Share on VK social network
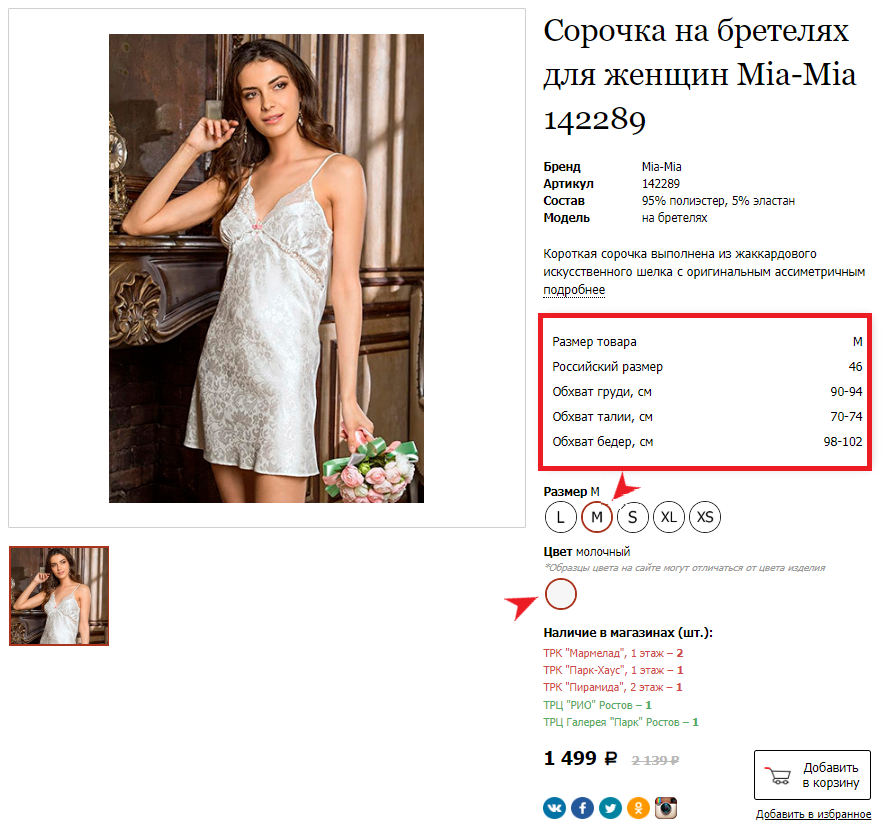 (555, 808)
